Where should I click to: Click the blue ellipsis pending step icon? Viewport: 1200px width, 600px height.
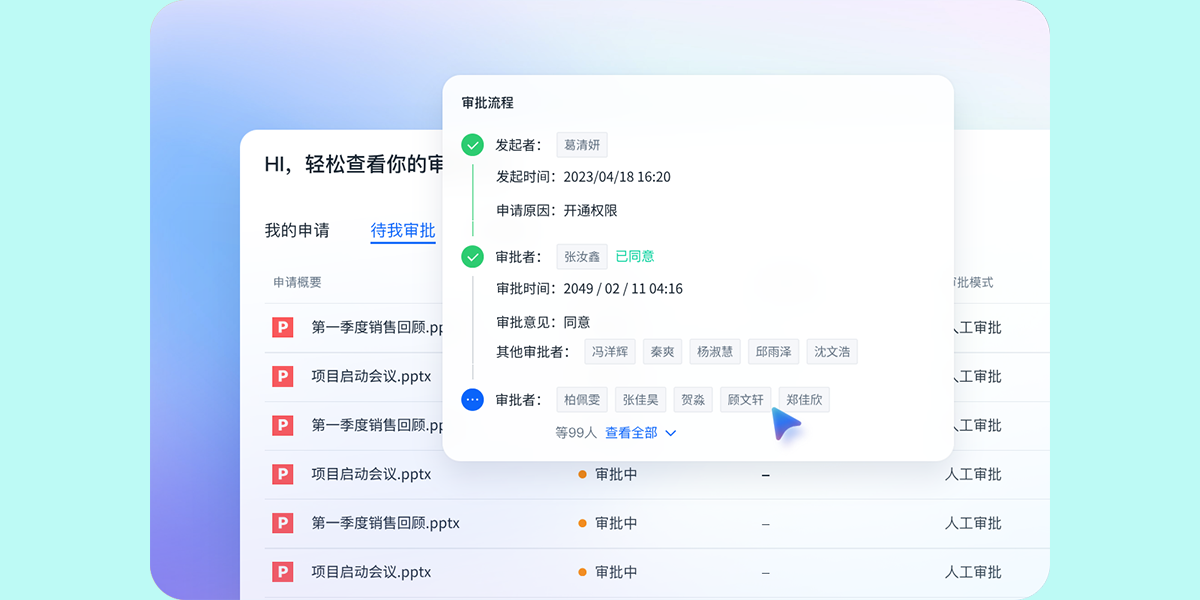point(473,400)
